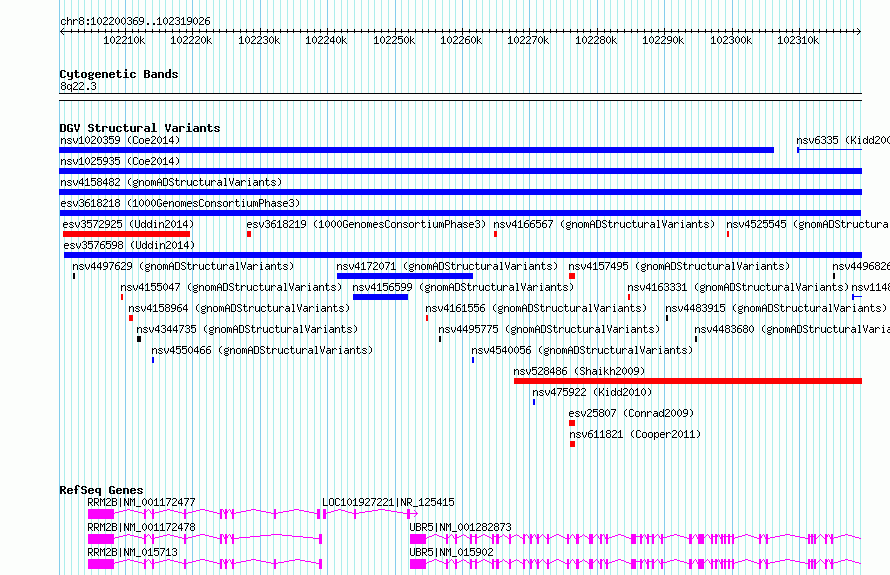This screenshot has height=575, width=890.
Task: Open variant nsv4540056 label
Action: point(582,350)
